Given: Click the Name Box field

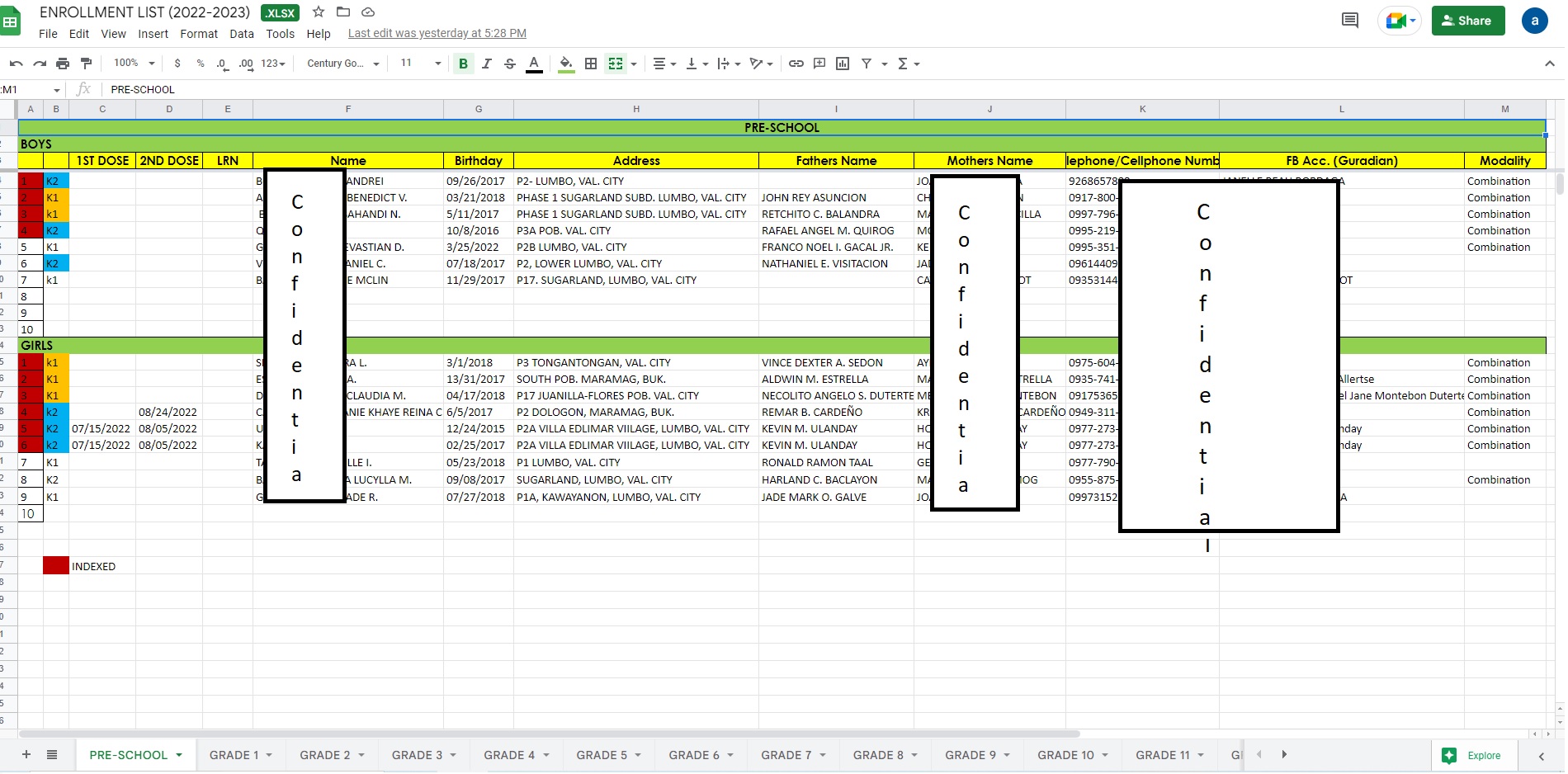Looking at the screenshot, I should click(31, 89).
